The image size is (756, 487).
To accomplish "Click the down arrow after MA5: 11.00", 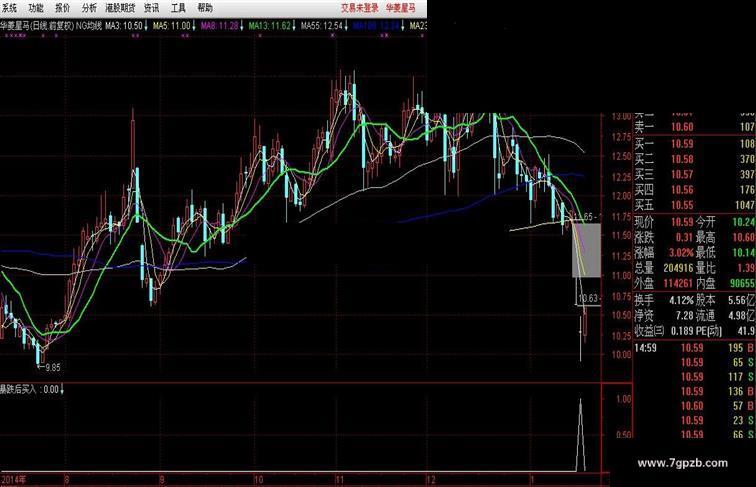I will pyautogui.click(x=194, y=26).
